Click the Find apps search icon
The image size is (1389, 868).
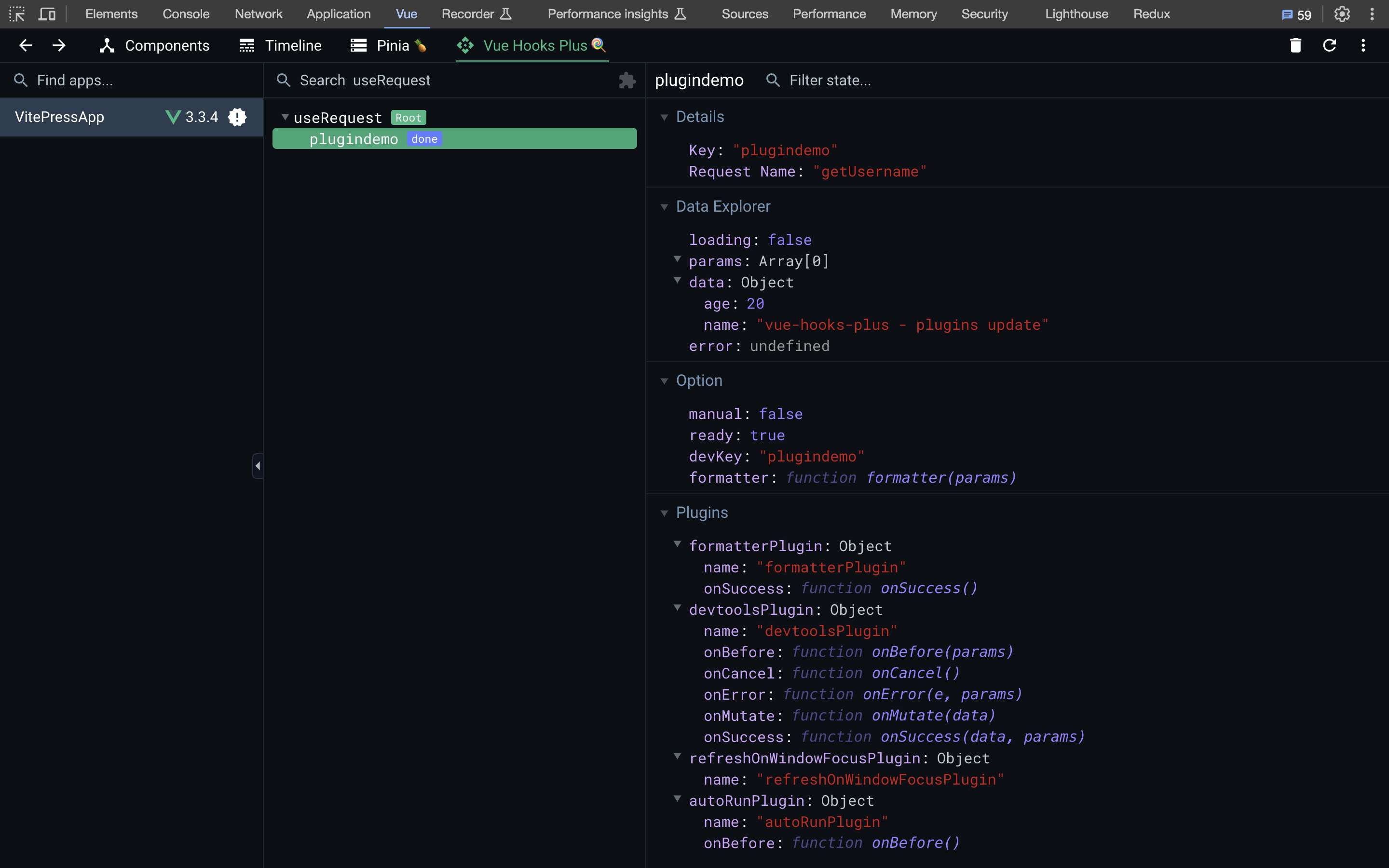(x=21, y=81)
